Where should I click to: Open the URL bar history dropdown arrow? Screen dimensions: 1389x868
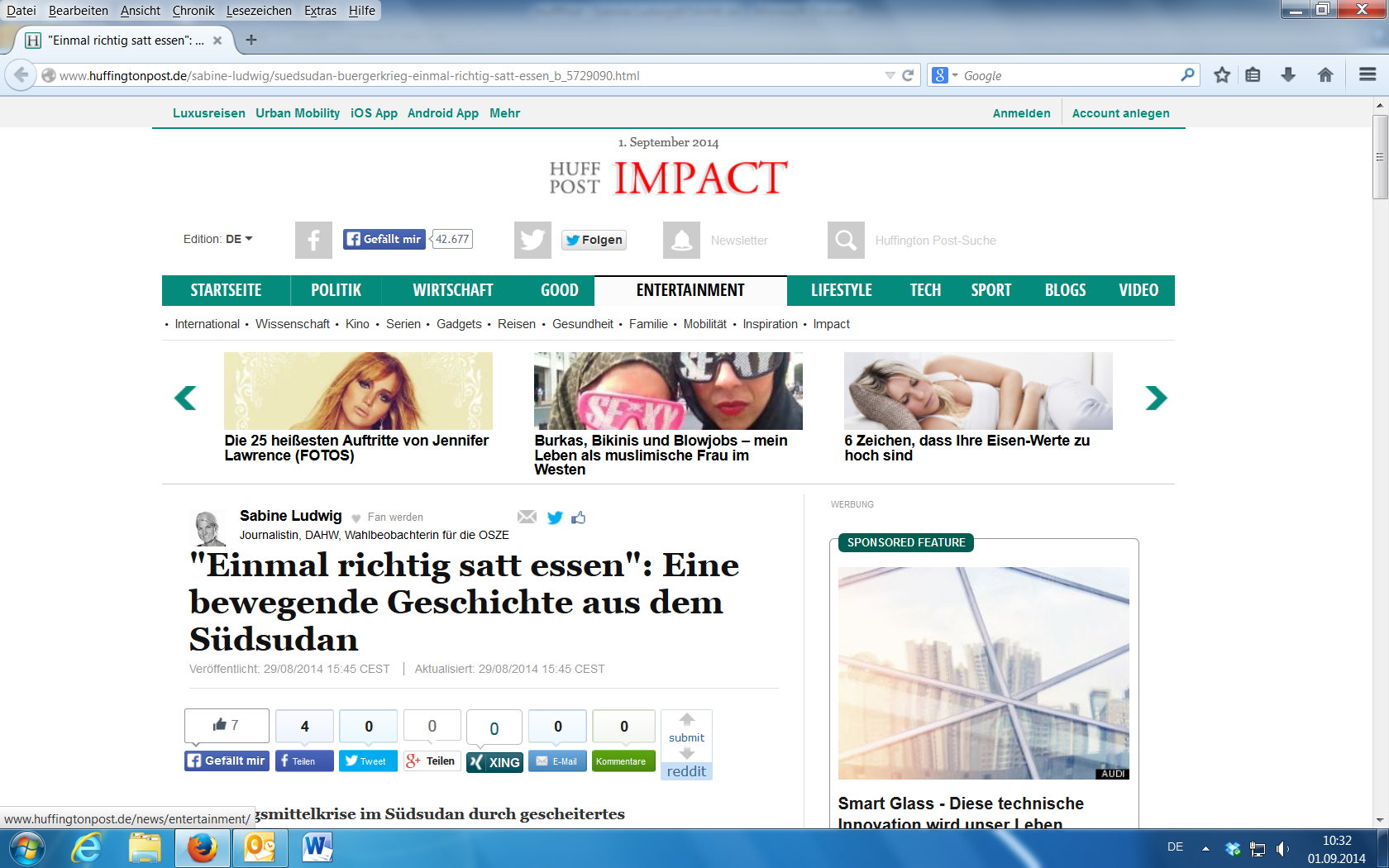(890, 75)
